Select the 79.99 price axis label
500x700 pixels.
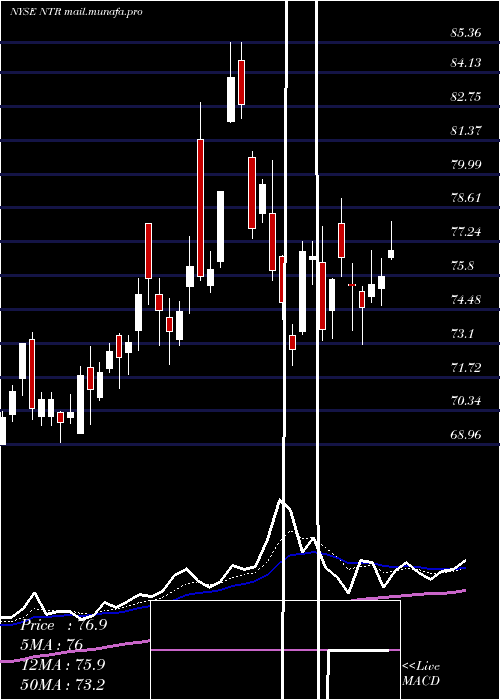[466, 164]
